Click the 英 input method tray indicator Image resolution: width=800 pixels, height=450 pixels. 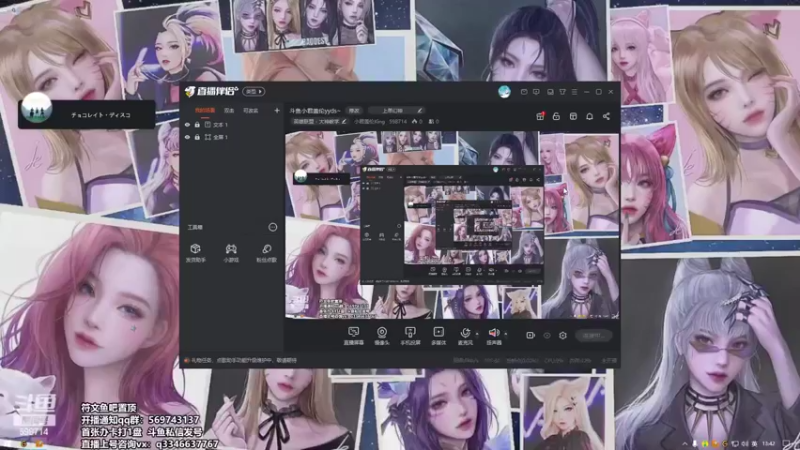pyautogui.click(x=754, y=444)
